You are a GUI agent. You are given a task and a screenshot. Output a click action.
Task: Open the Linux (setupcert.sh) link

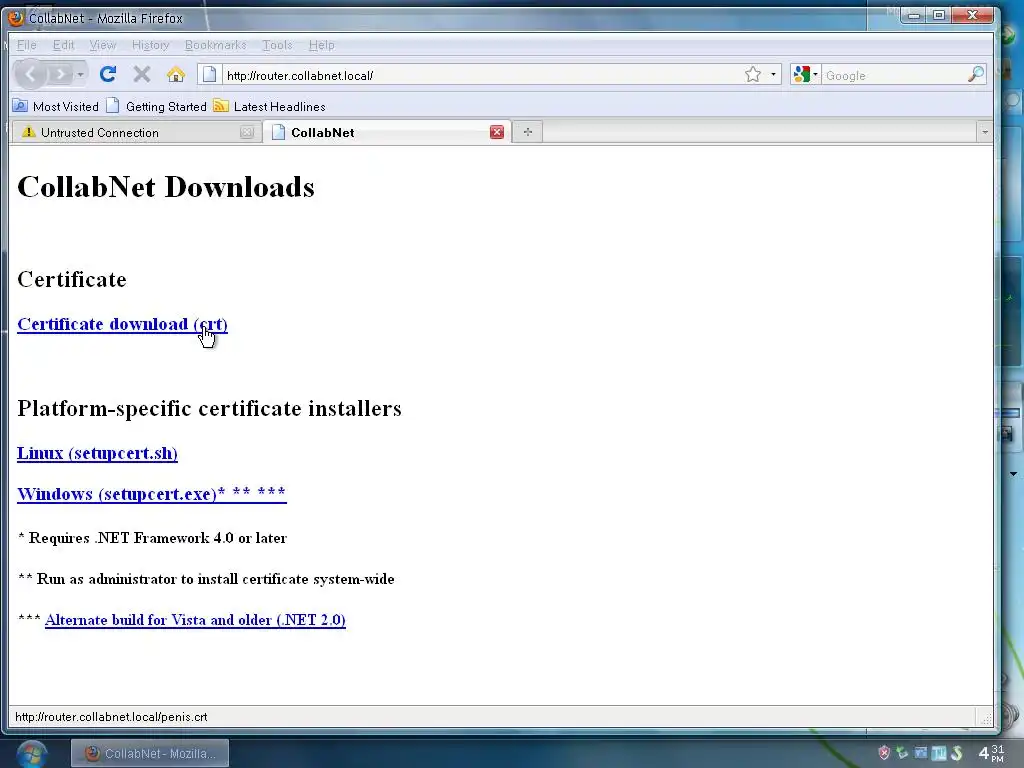pyautogui.click(x=97, y=453)
